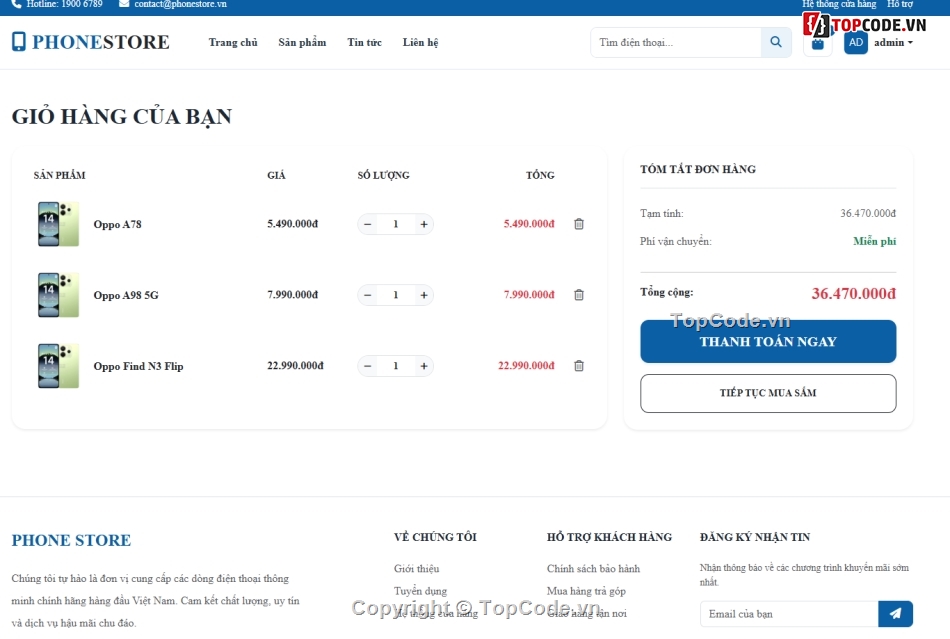Increase quantity of Oppo A98 5G

click(424, 295)
